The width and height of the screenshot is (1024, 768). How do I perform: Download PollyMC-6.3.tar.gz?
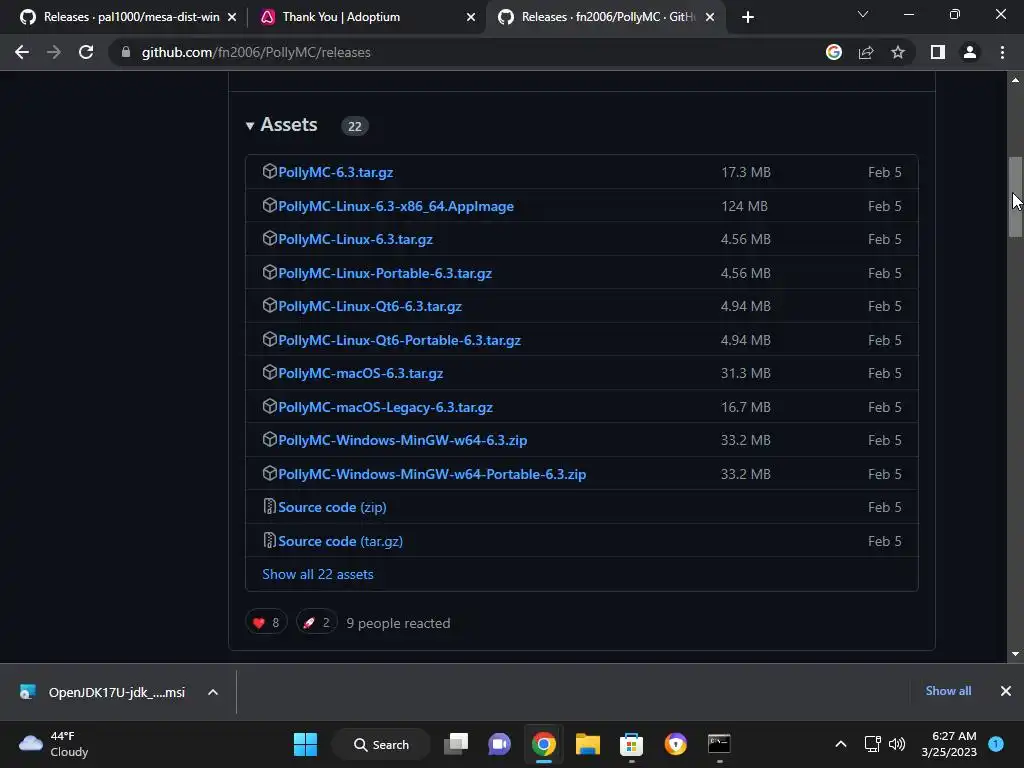pos(335,172)
